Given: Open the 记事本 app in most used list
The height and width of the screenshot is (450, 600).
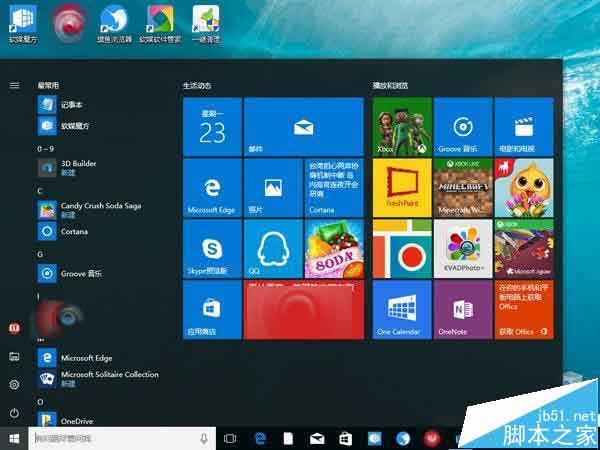Looking at the screenshot, I should (x=60, y=105).
